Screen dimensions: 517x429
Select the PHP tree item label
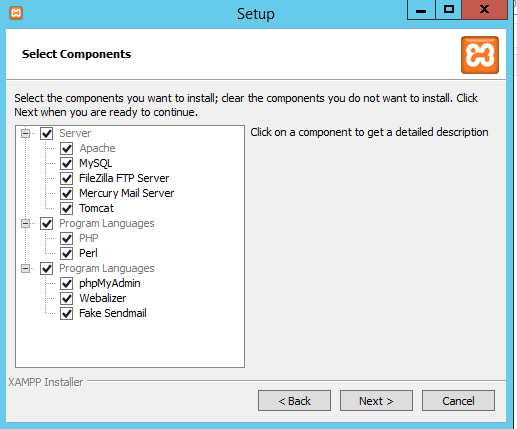tap(89, 238)
